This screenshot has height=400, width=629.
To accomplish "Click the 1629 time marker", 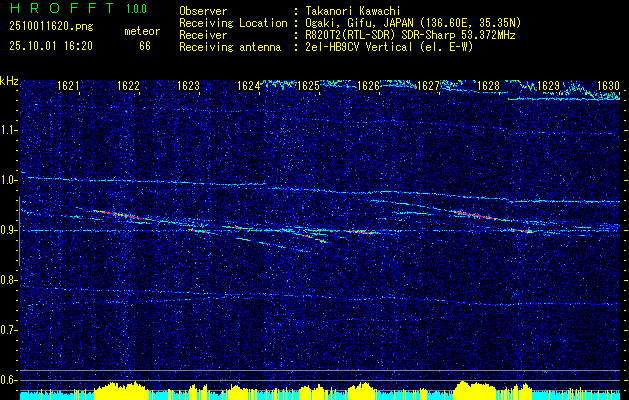I will coord(548,85).
